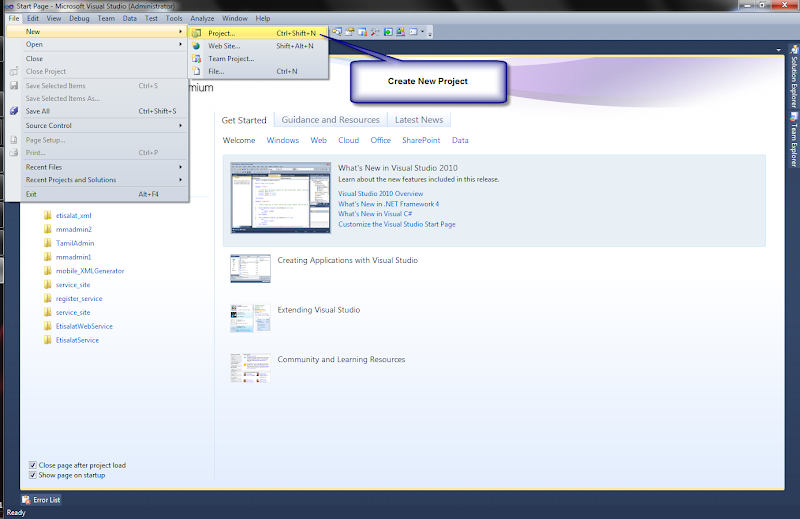This screenshot has height=519, width=800.
Task: Click the What's New in Visual Studio thumbnail
Action: [x=280, y=197]
